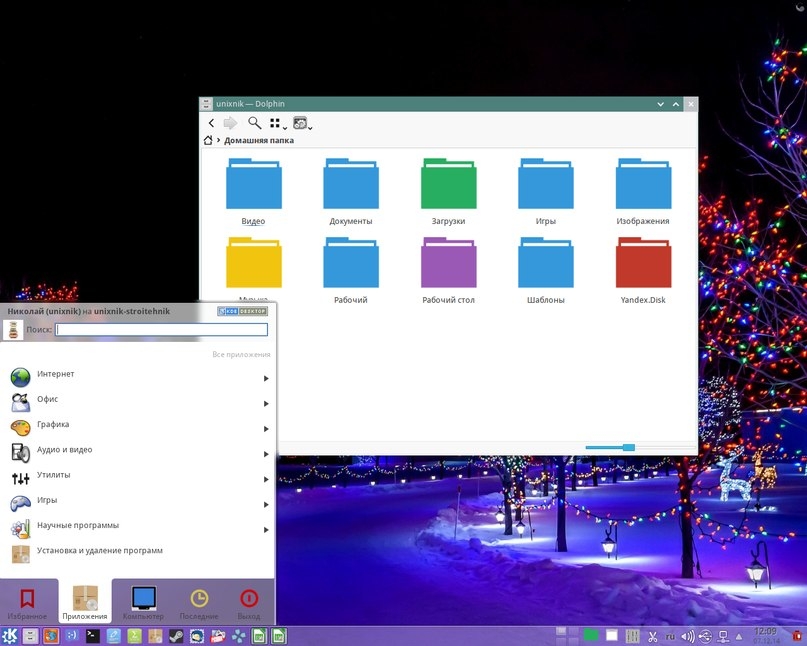
Task: Open the view mode dropdown in Dolphin toolbar
Action: pyautogui.click(x=277, y=123)
